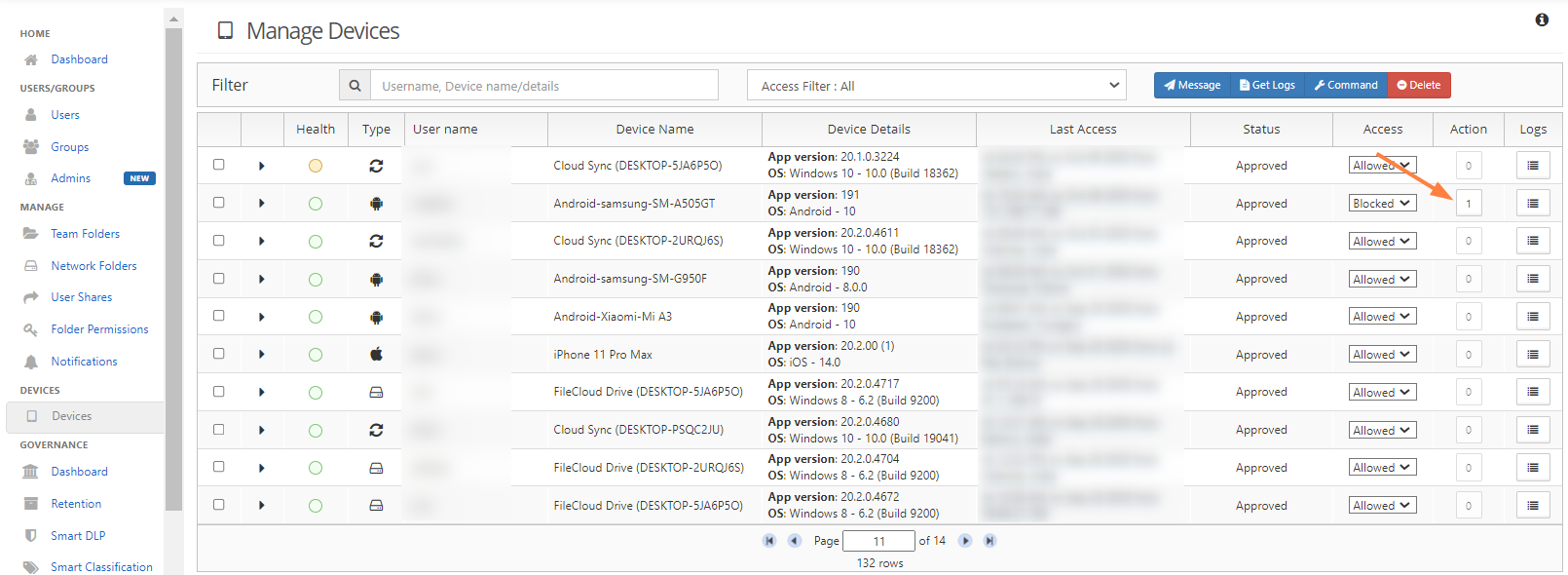Open Team Folders in sidebar
This screenshot has width=1568, height=575.
pos(85,234)
